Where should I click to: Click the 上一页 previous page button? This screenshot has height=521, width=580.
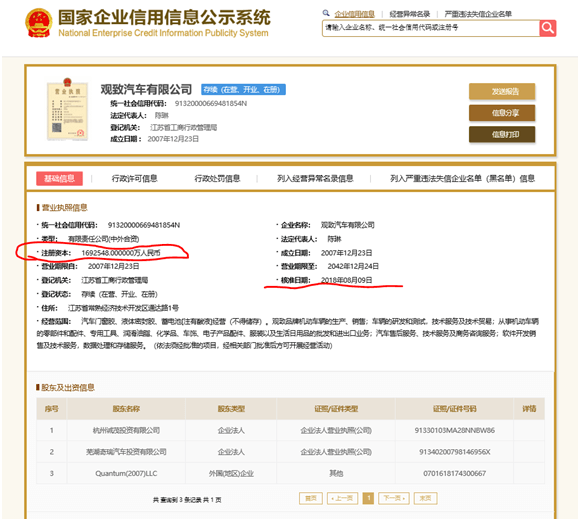[343, 498]
